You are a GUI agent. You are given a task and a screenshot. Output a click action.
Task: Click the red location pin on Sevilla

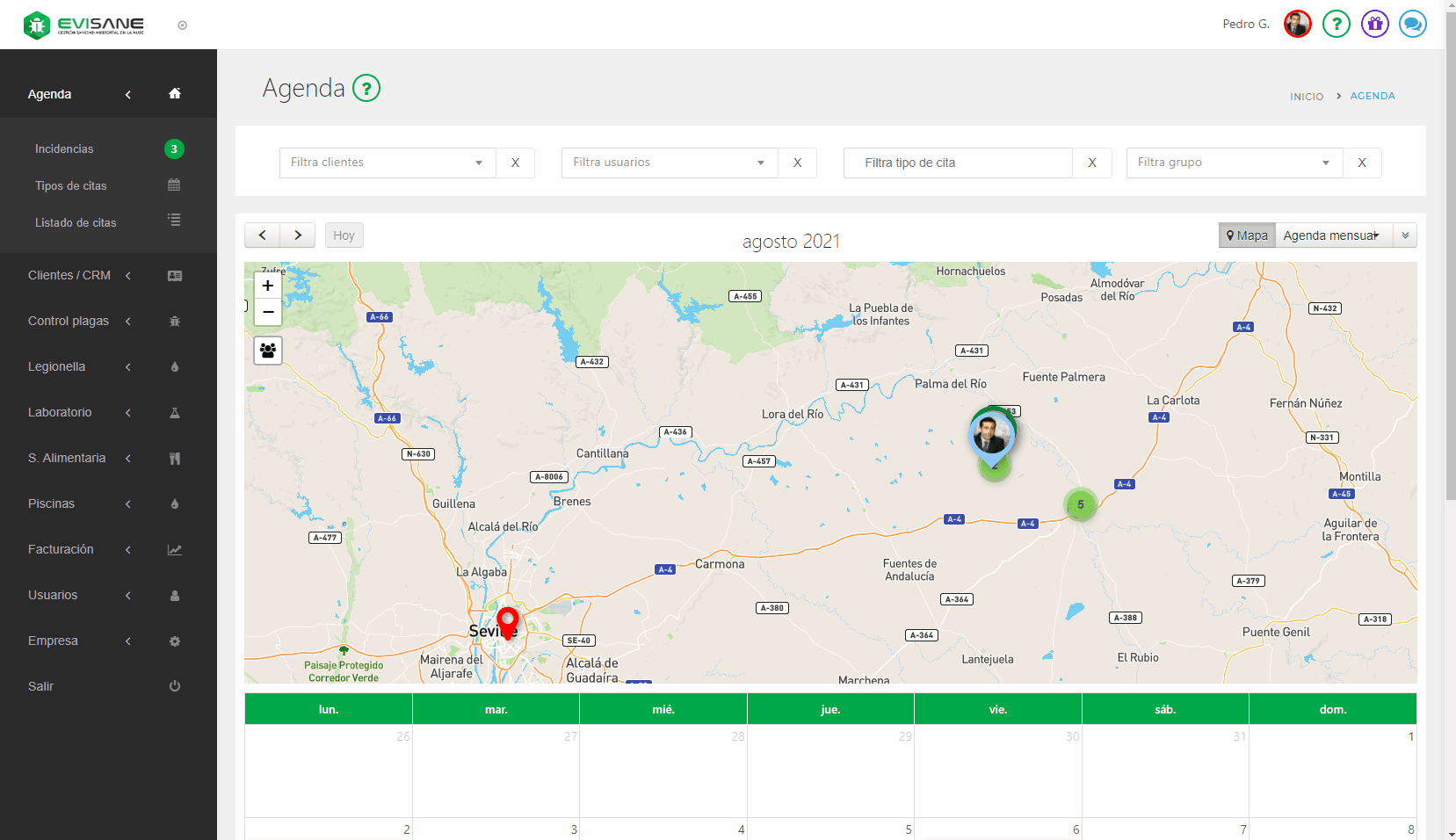(507, 621)
